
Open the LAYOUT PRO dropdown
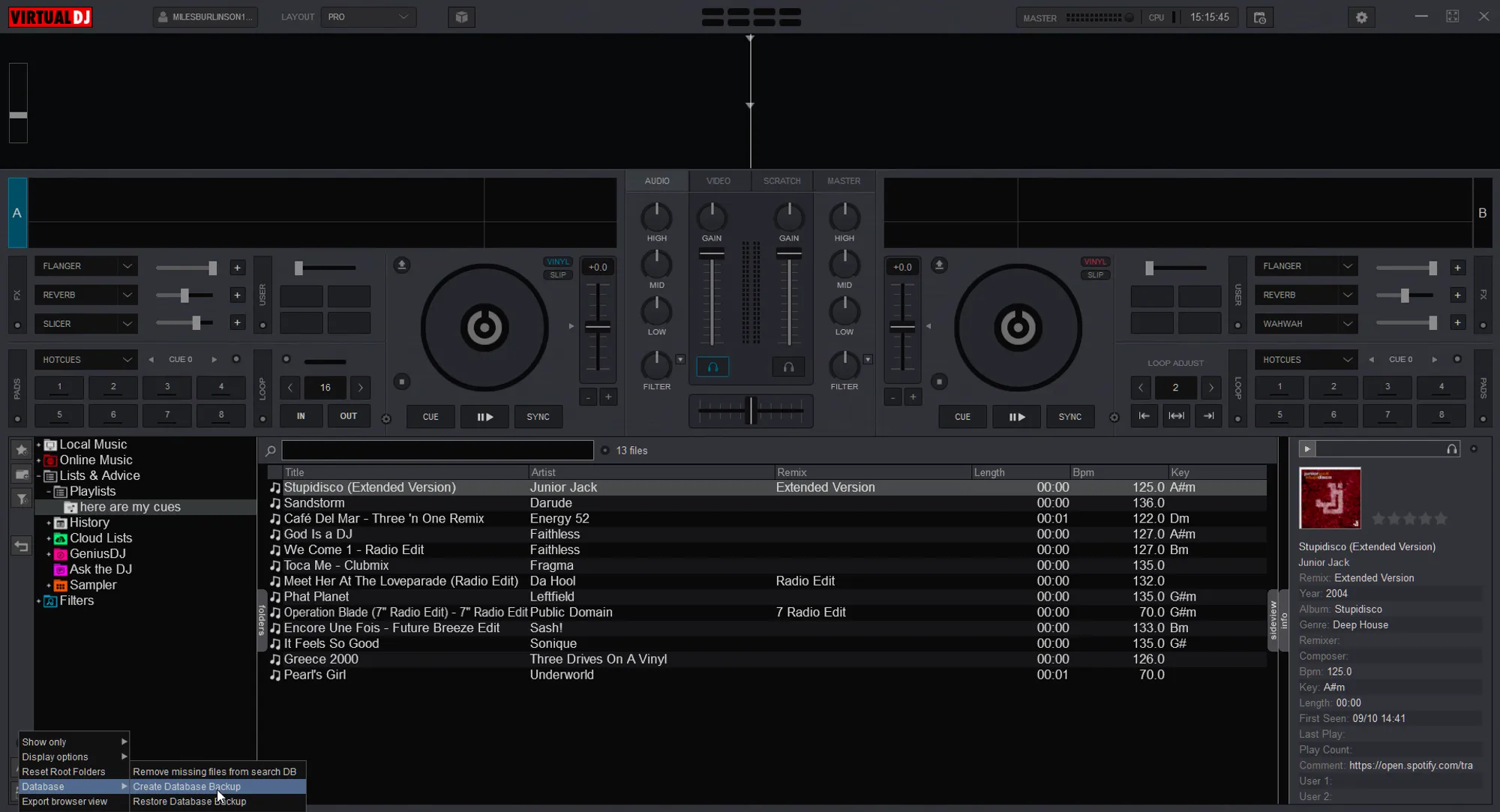(x=367, y=16)
